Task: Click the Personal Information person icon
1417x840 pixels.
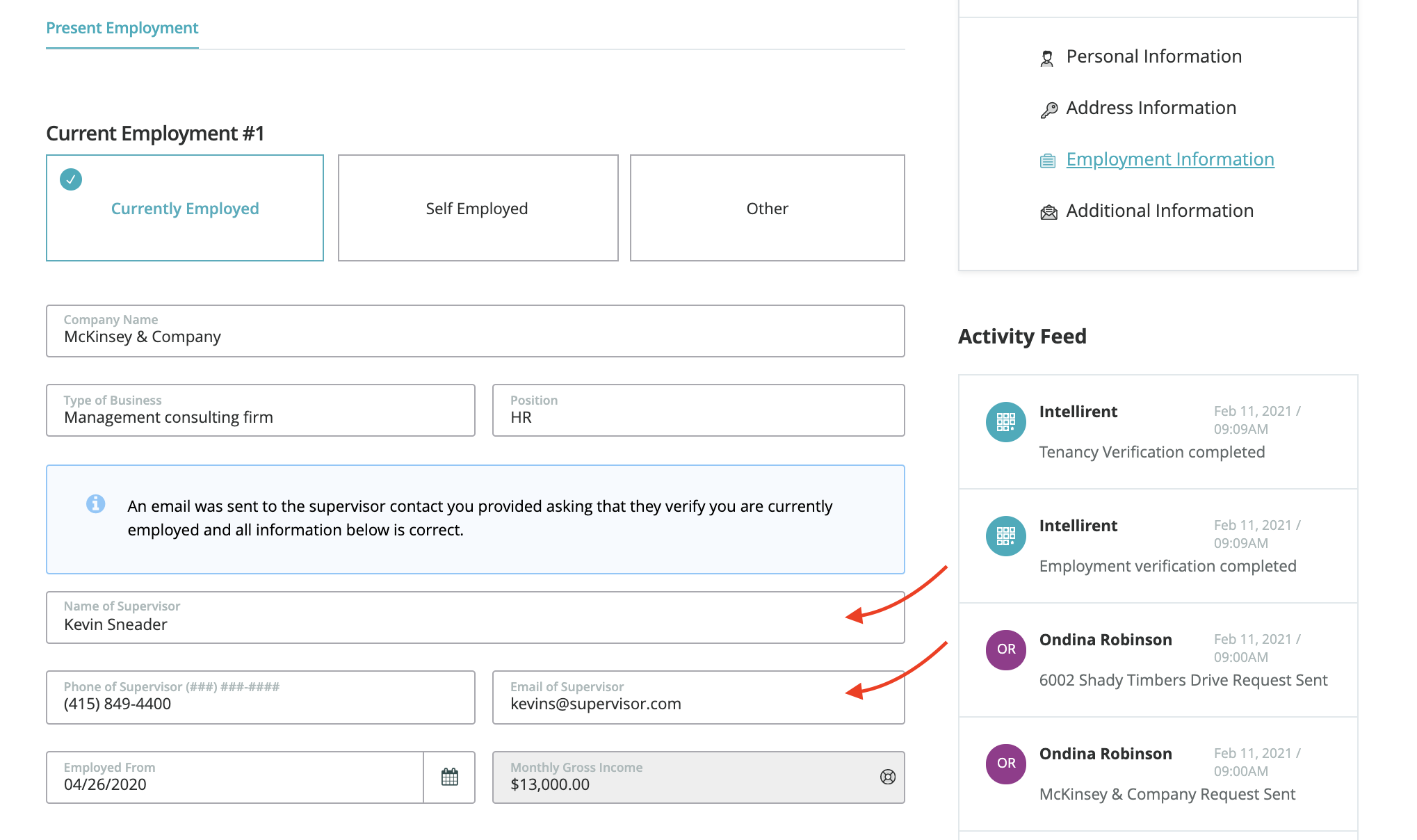Action: pos(1047,58)
